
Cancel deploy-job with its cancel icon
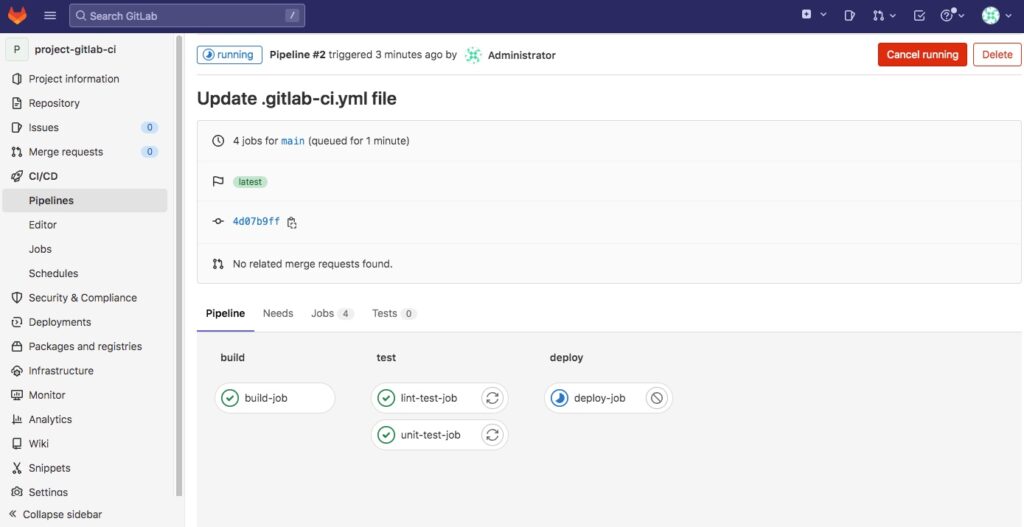point(657,398)
